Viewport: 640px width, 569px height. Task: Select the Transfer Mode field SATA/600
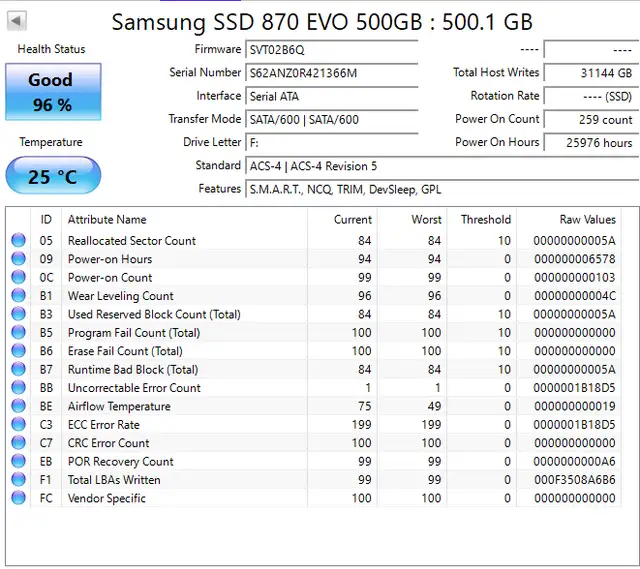[x=332, y=120]
